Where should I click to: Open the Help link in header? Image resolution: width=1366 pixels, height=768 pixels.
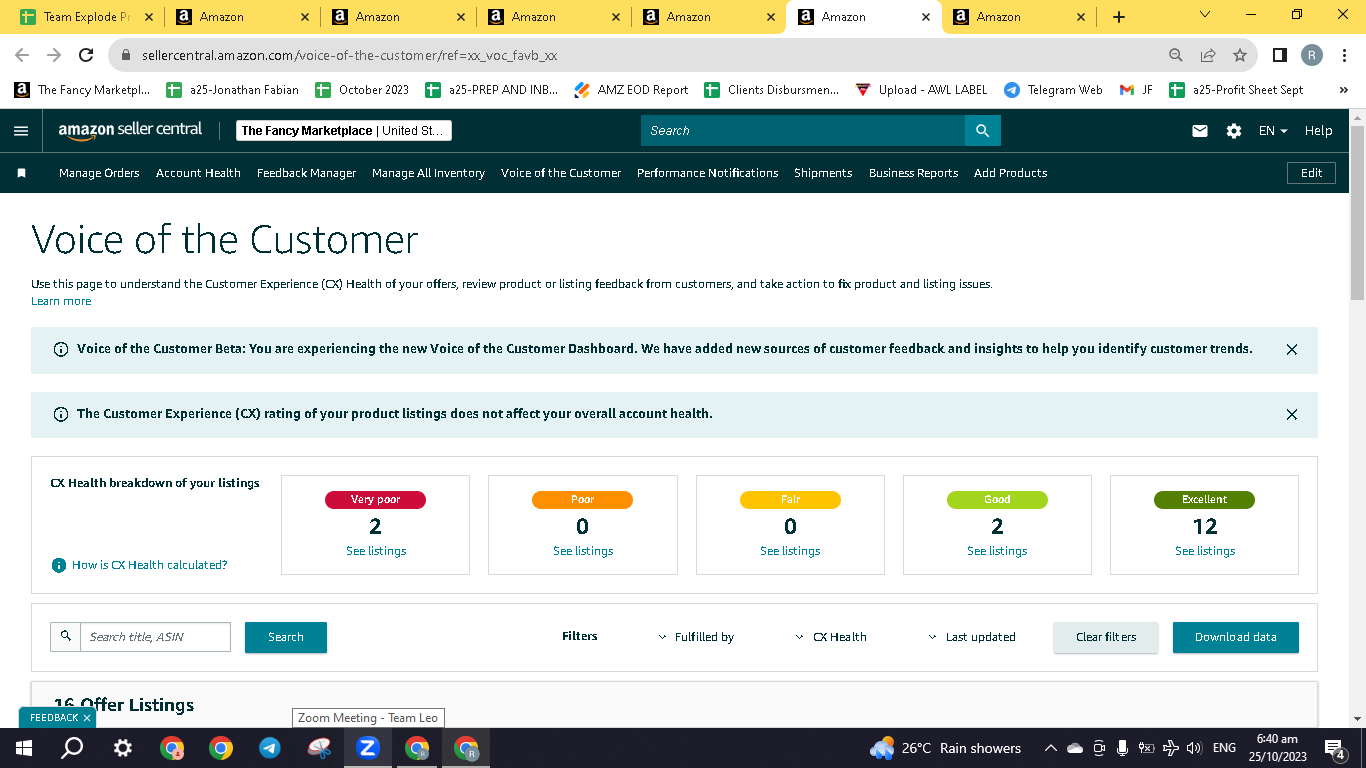click(1318, 131)
